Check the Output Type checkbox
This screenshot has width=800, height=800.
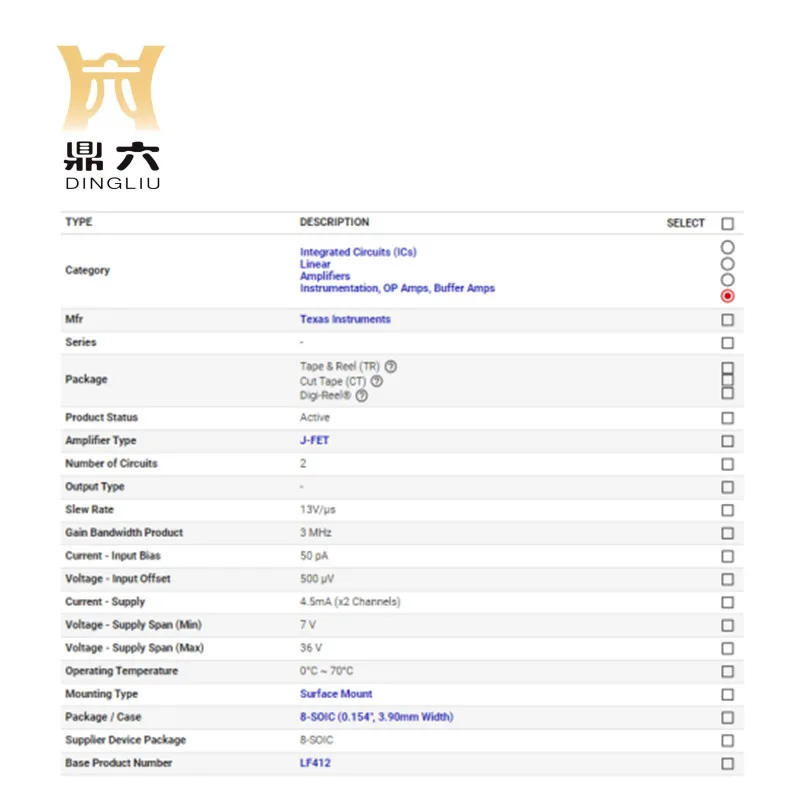point(728,487)
